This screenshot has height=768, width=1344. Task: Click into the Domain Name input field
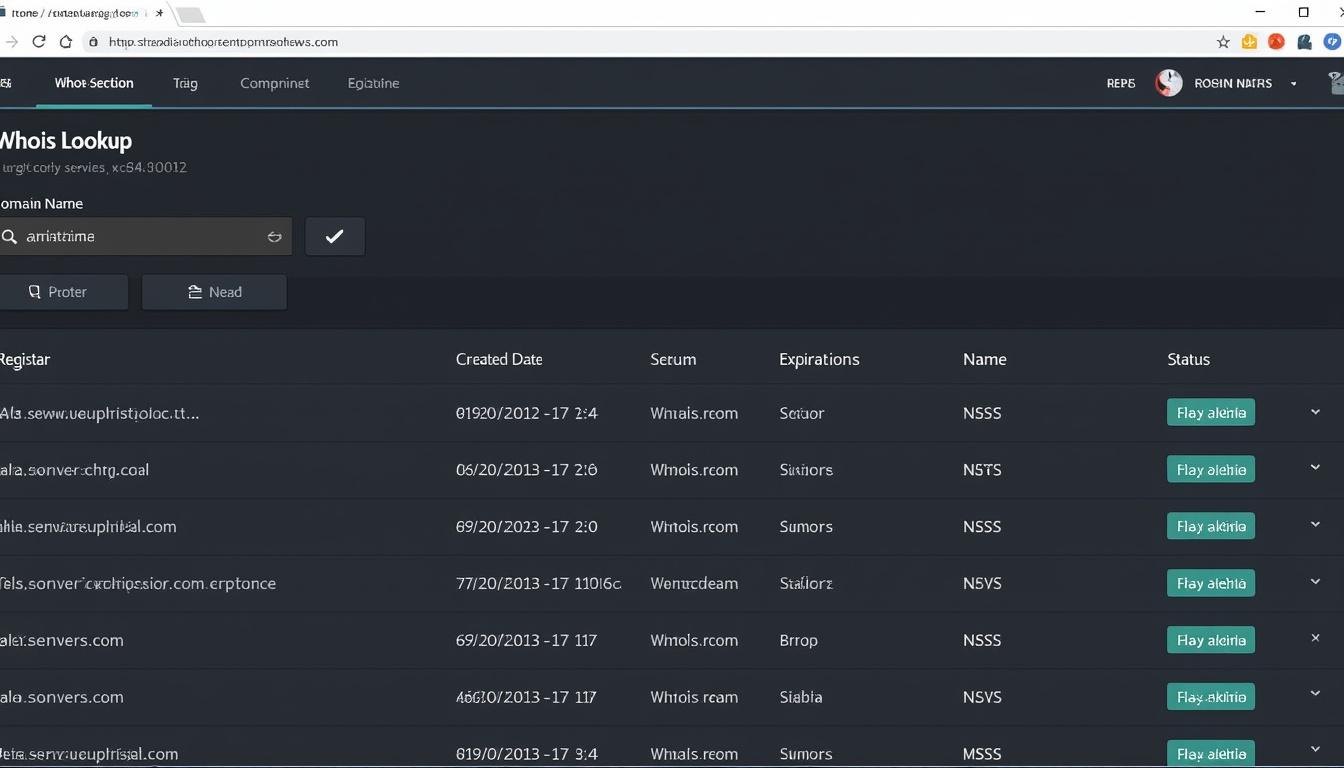[x=146, y=236]
